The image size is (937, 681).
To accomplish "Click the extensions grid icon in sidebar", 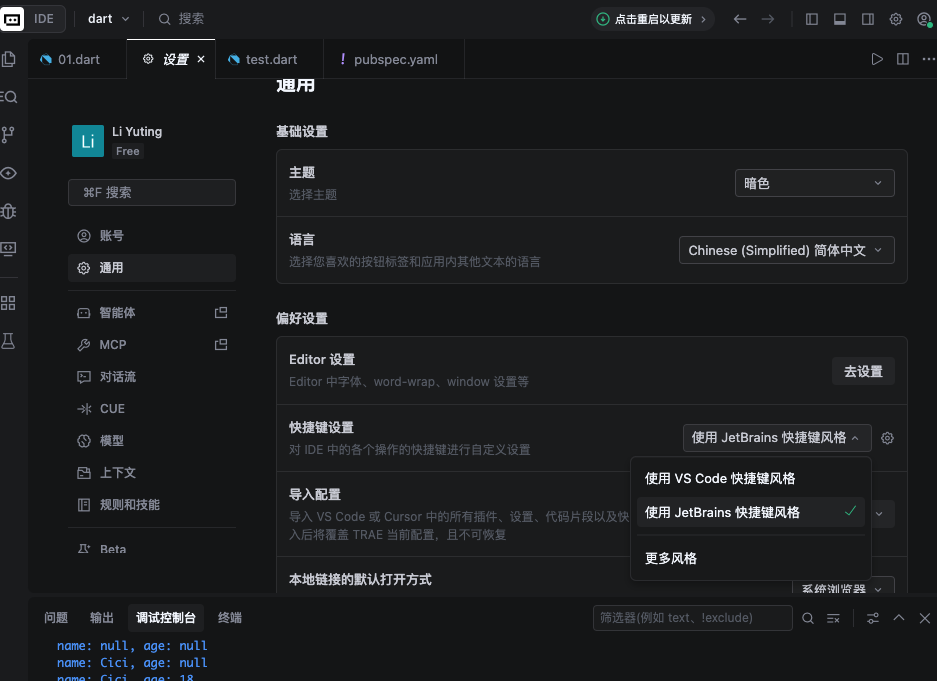I will pyautogui.click(x=9, y=302).
